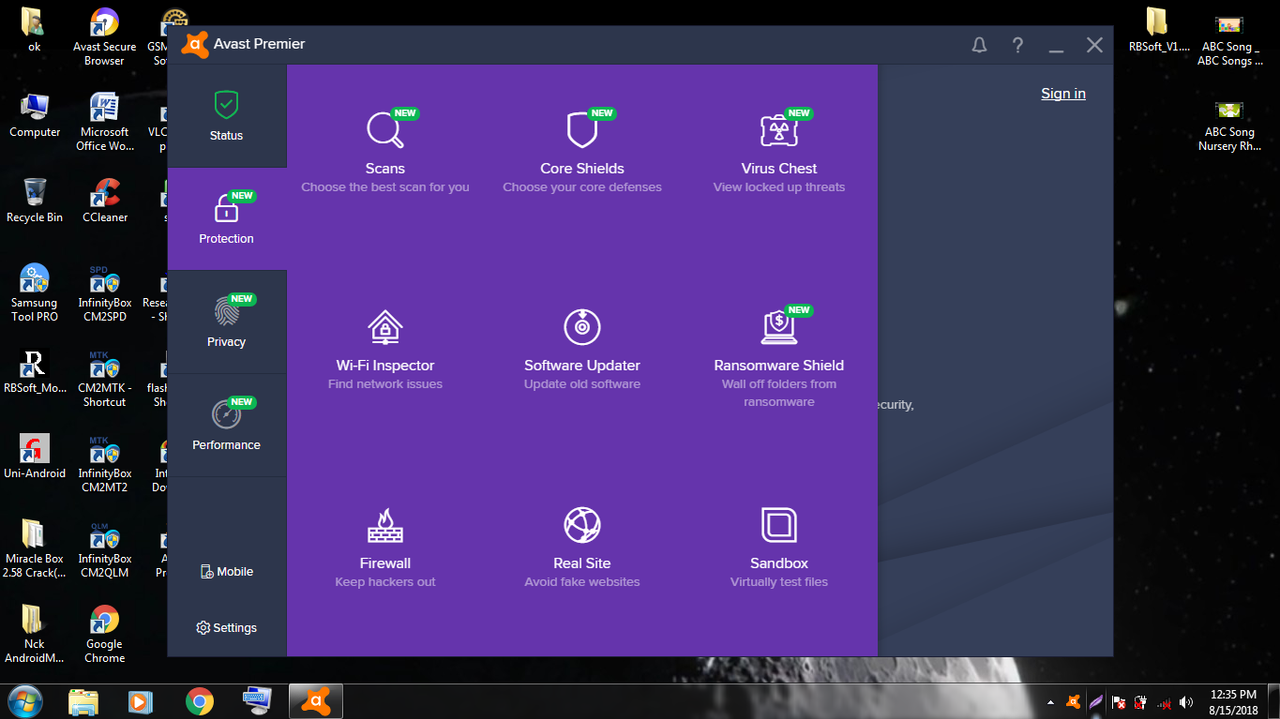Click 'Virtually test files' text

point(779,582)
